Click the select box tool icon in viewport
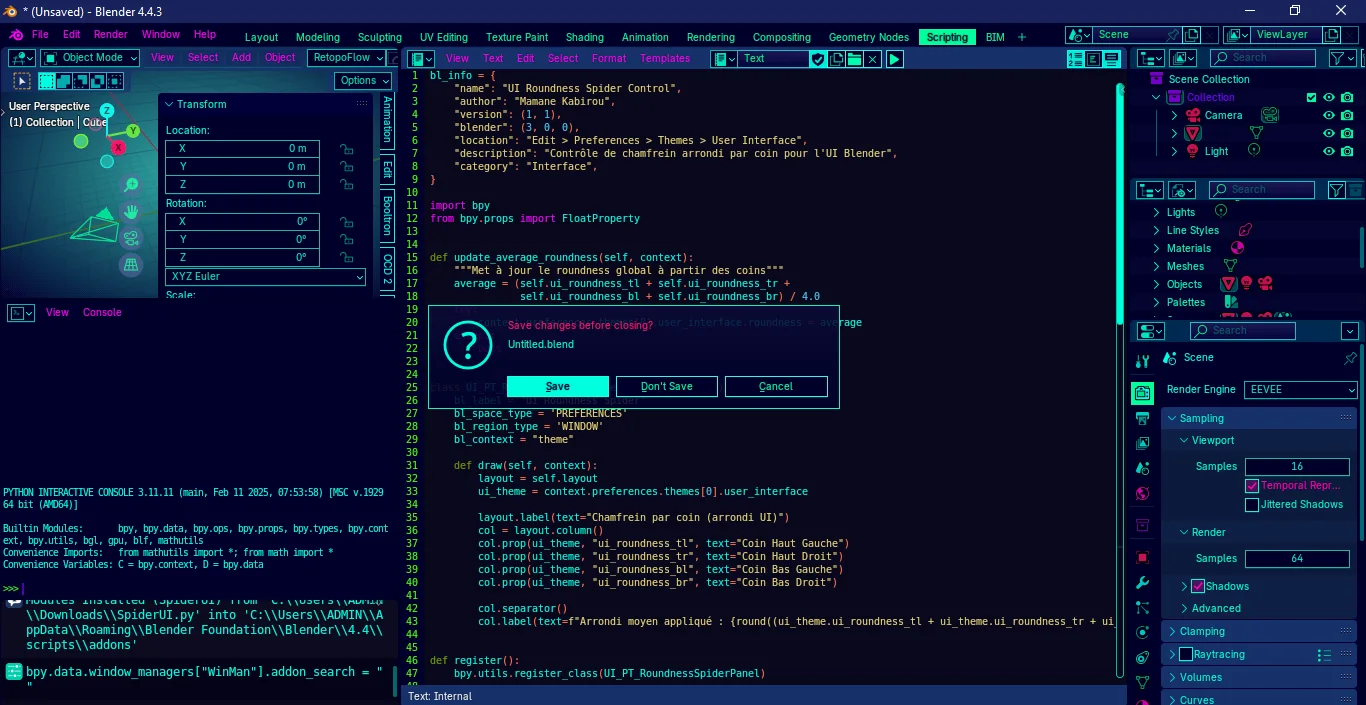Viewport: 1366px width, 705px height. tap(22, 81)
